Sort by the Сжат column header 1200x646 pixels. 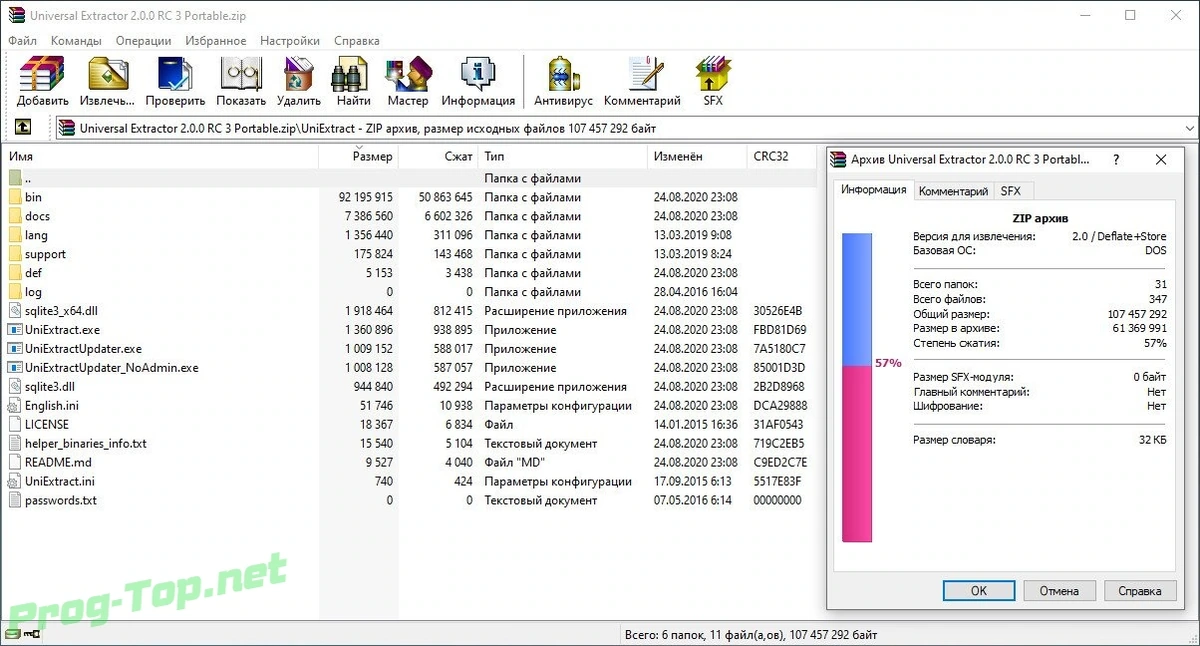439,157
